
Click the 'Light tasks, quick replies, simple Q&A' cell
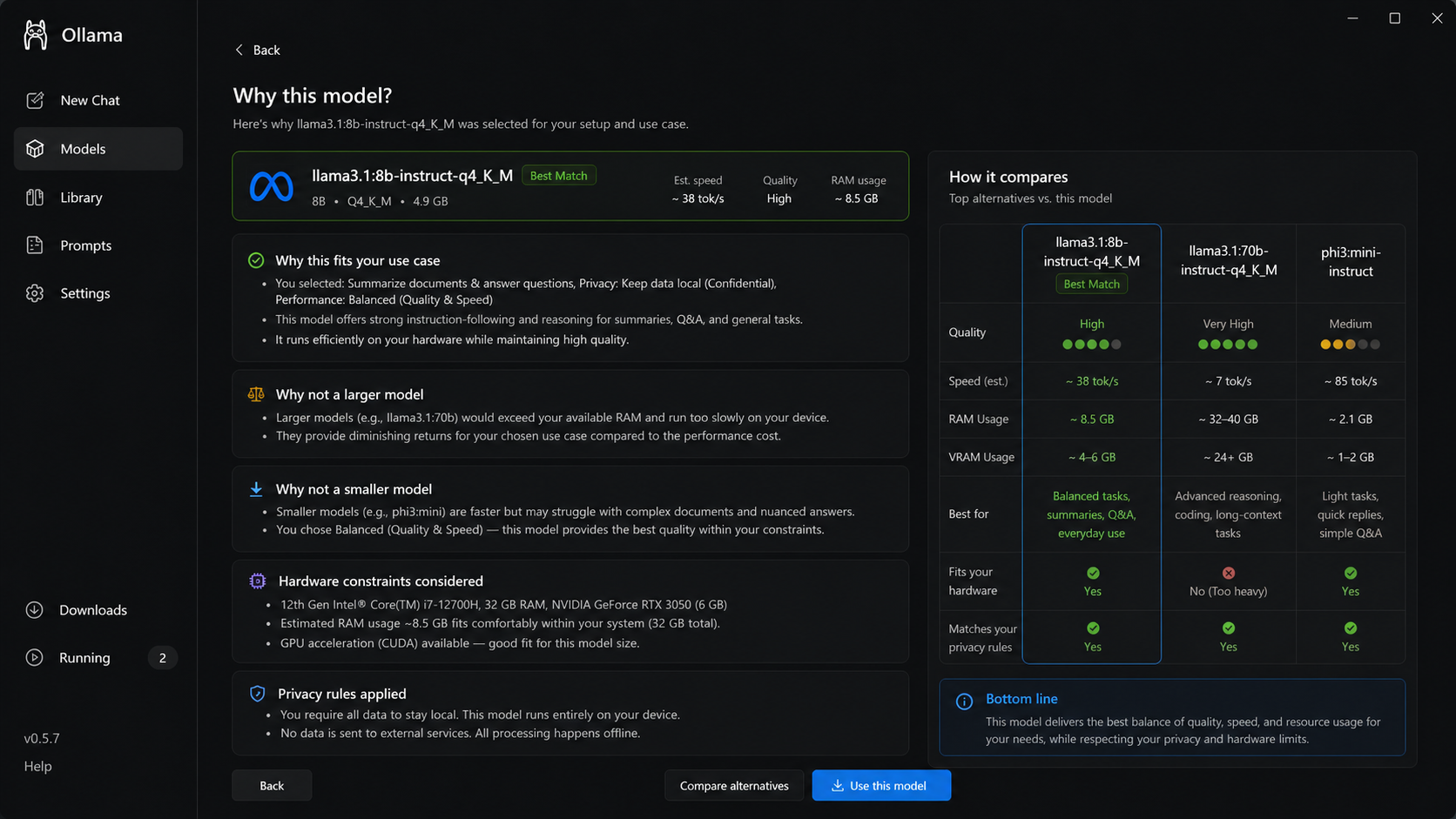1351,514
